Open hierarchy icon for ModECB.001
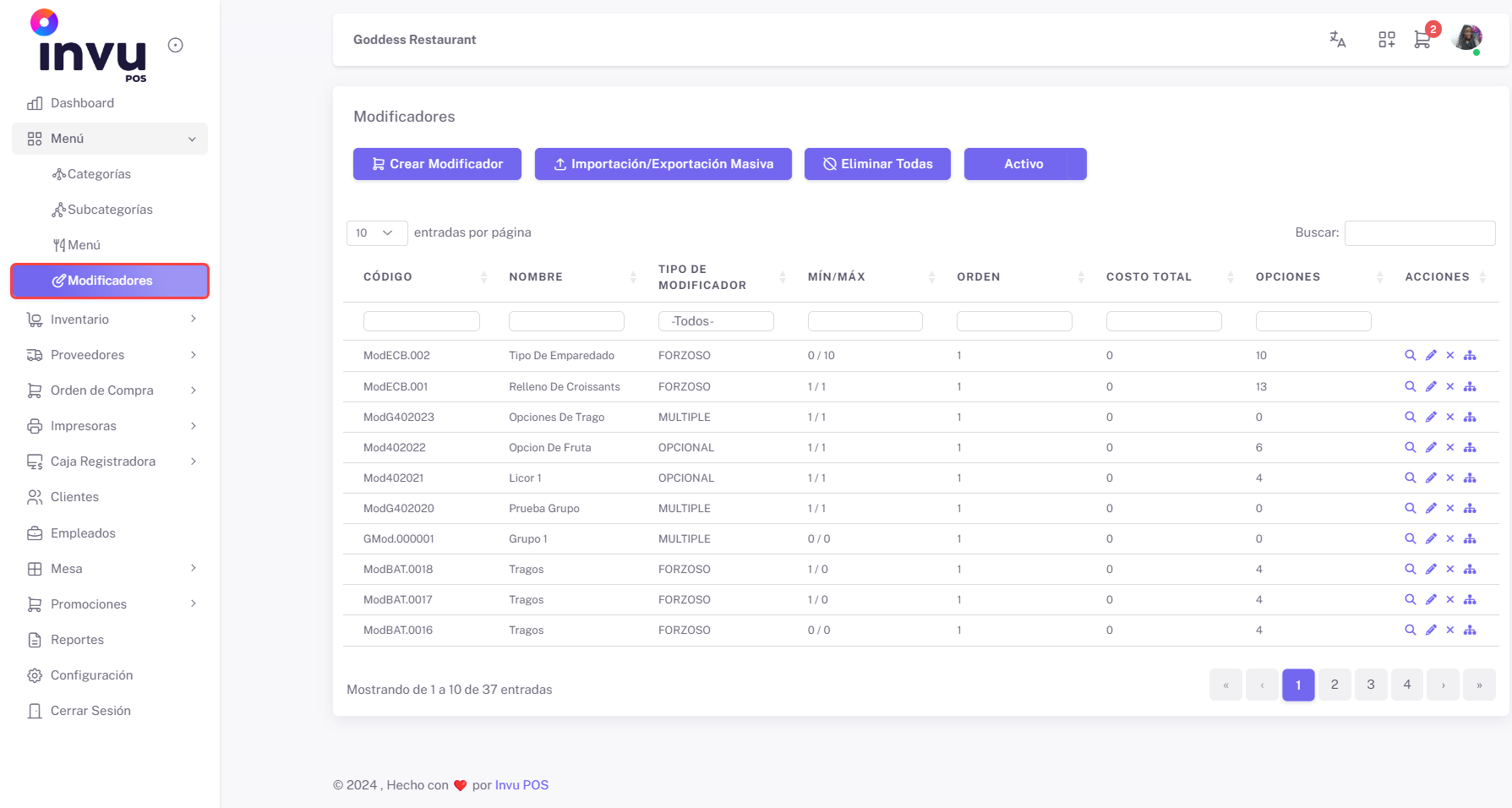Screen dimensions: 1512x808 pos(1470,386)
